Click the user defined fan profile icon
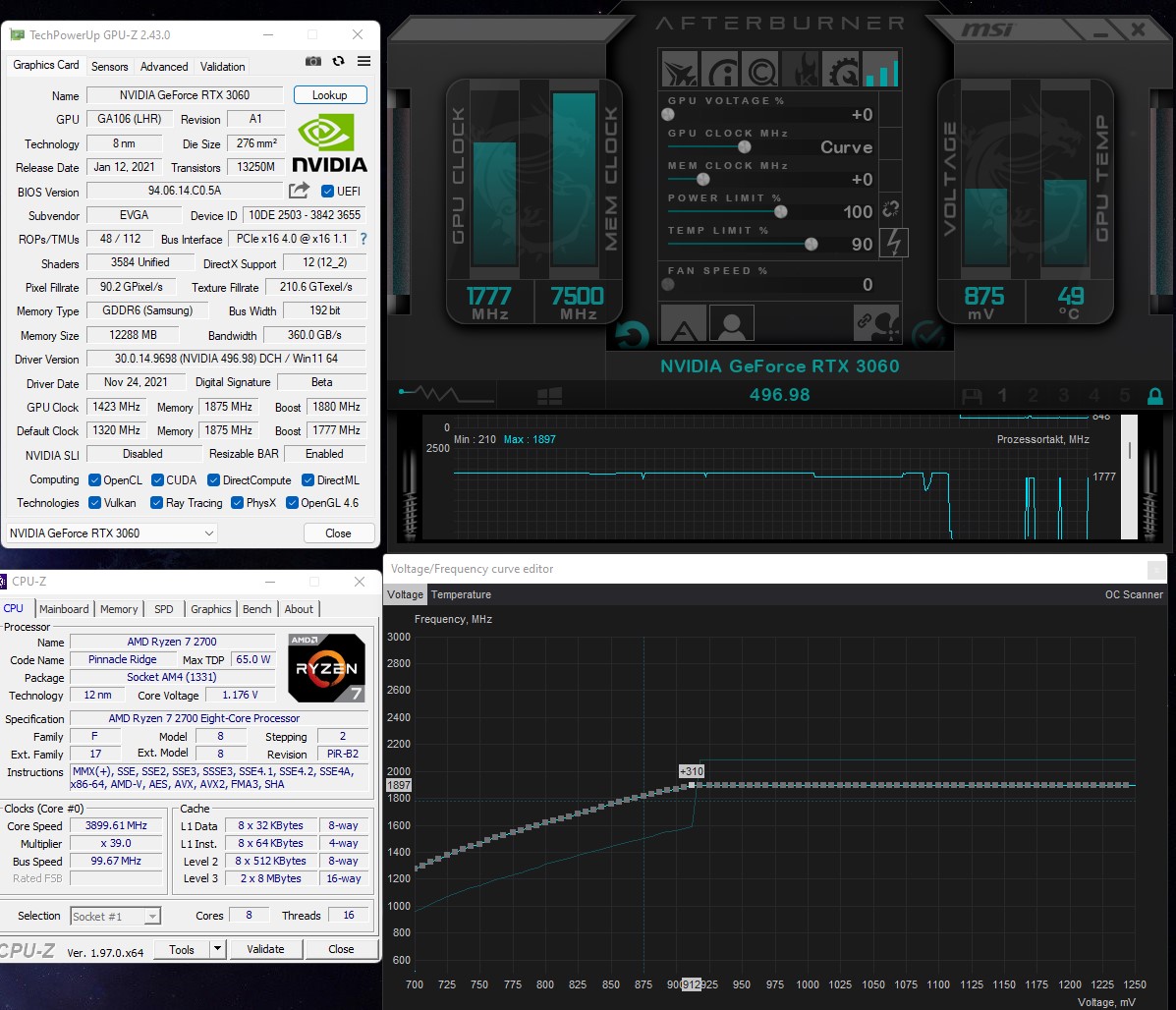This screenshot has height=1010, width=1176. tap(731, 324)
